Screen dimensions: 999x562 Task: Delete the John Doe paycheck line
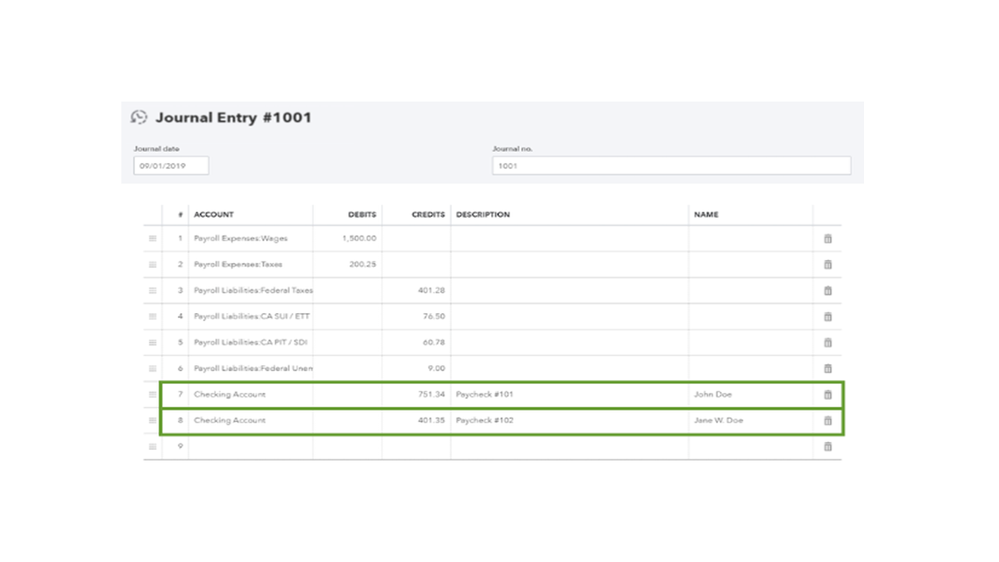tap(827, 395)
